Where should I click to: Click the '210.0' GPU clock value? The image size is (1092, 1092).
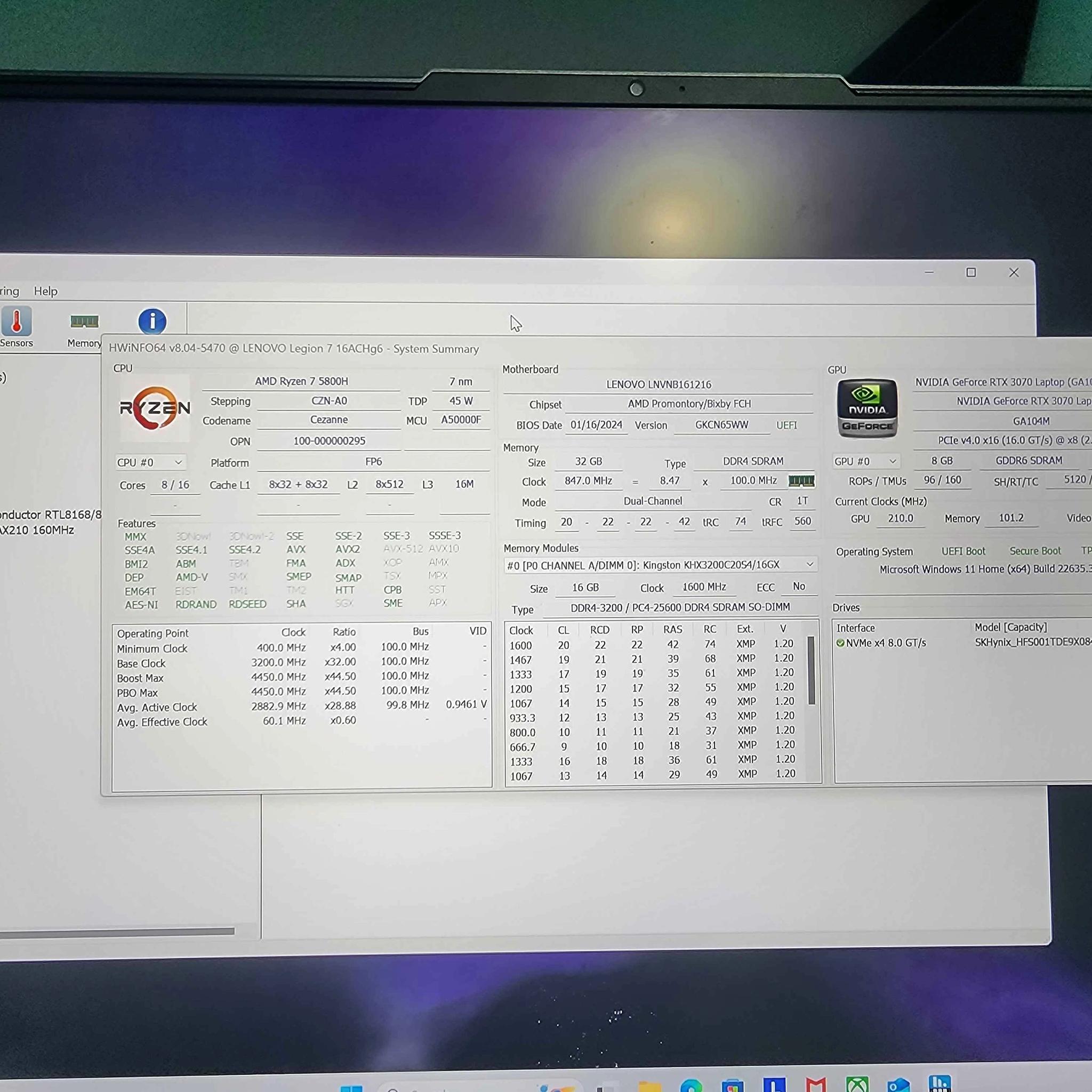click(901, 518)
